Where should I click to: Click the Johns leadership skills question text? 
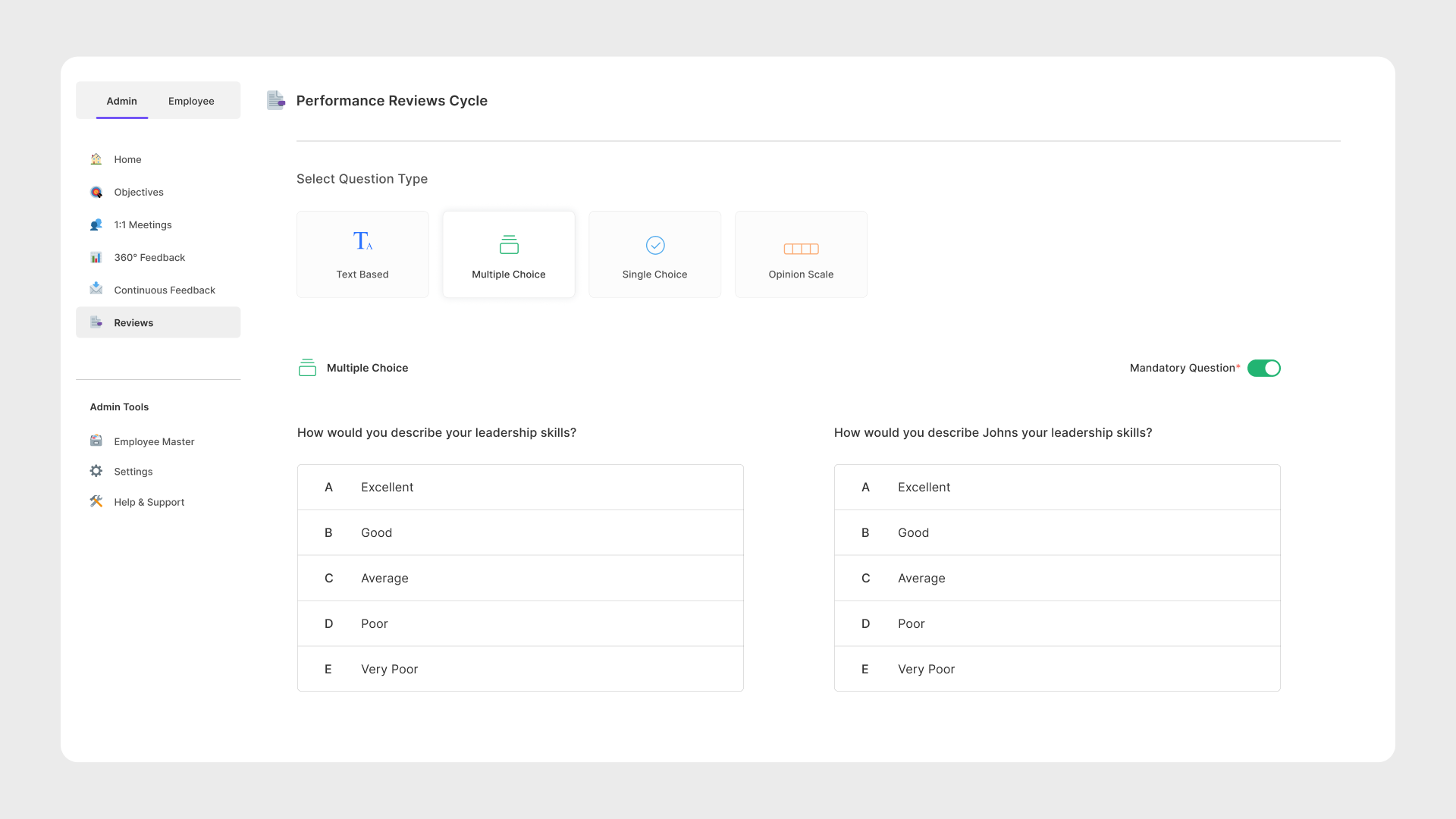[993, 432]
